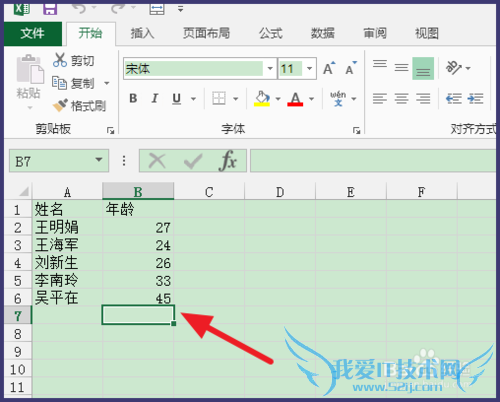Click the text orientation icon
Image resolution: width=500 pixels, height=402 pixels.
point(454,68)
